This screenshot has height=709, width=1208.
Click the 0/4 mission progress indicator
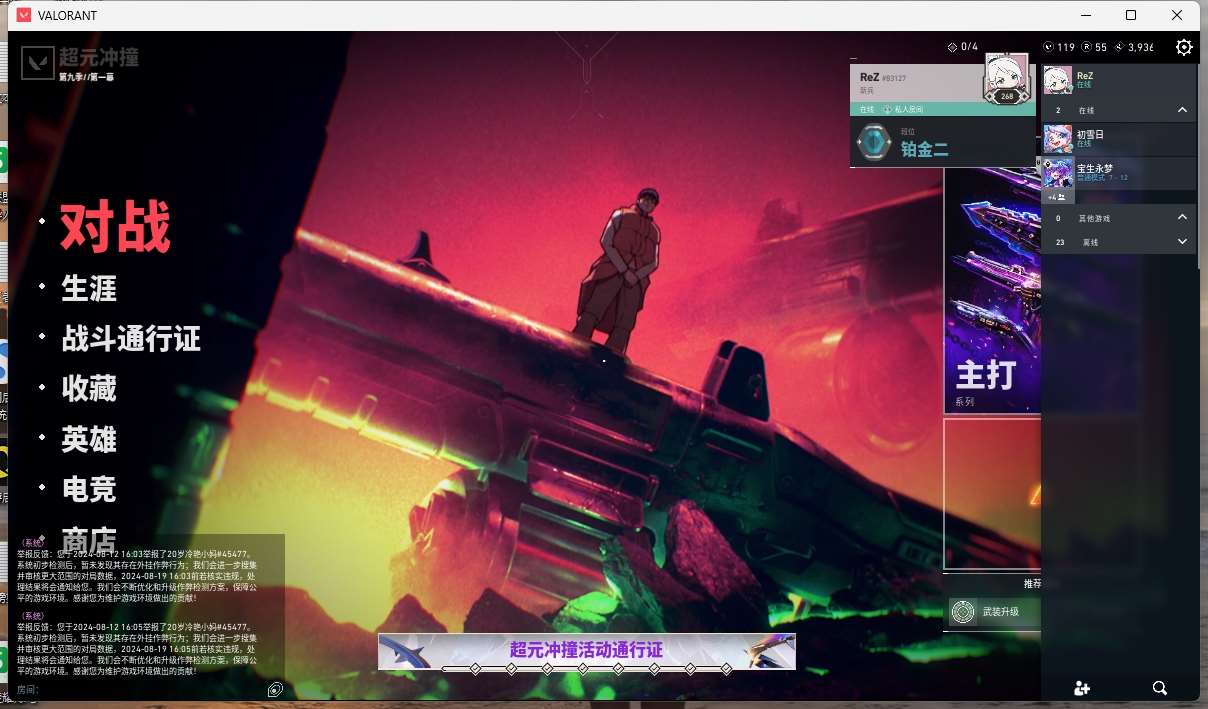pos(963,47)
